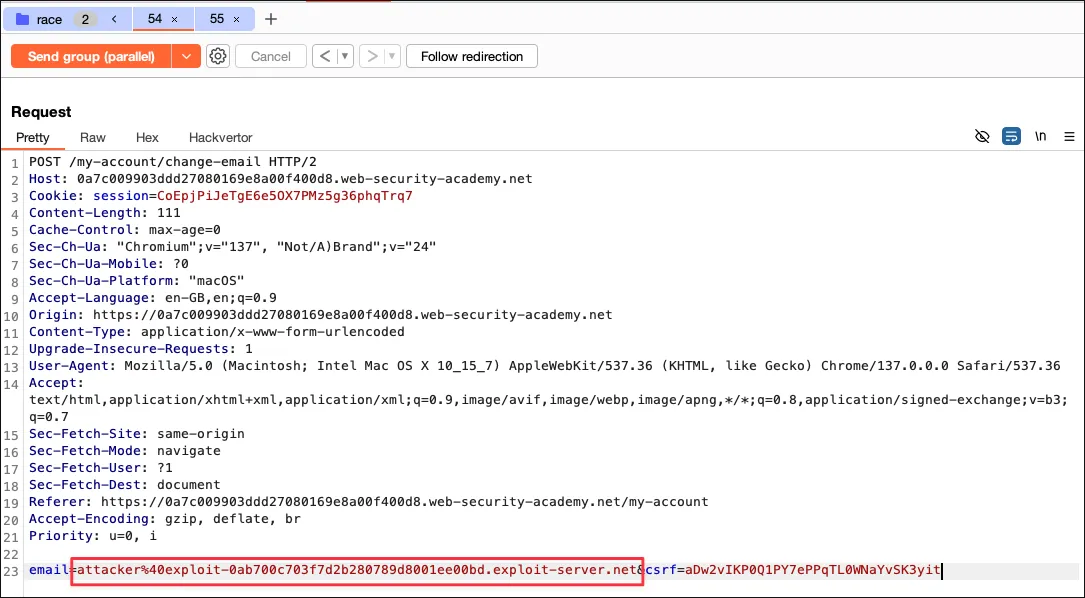This screenshot has height=598, width=1085.
Task: Close tab 55 with its x
Action: (x=236, y=20)
